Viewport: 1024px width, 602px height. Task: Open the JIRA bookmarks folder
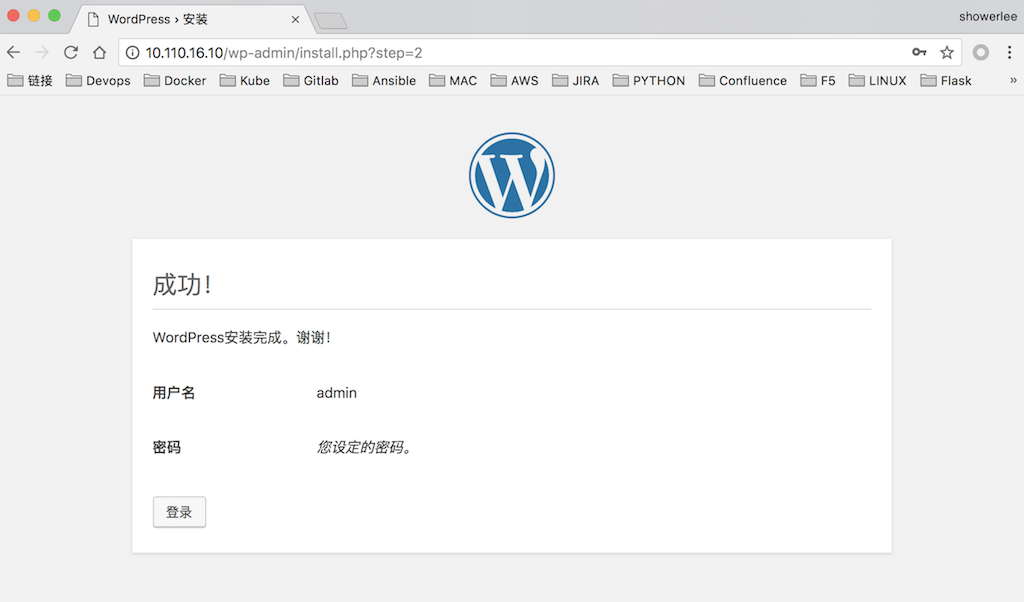coord(575,80)
